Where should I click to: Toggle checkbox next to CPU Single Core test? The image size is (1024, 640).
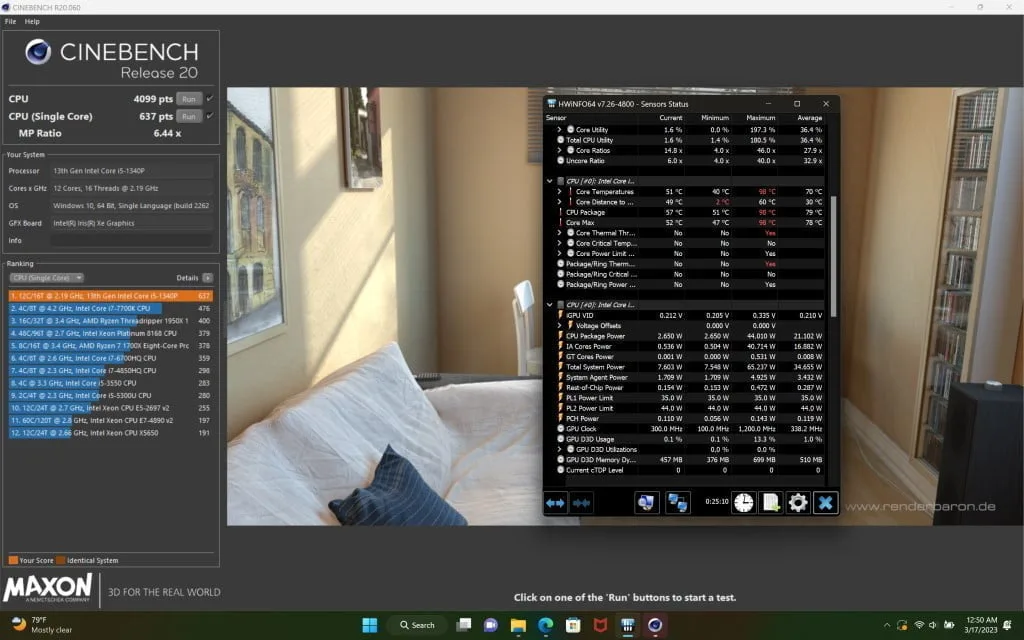pyautogui.click(x=209, y=116)
